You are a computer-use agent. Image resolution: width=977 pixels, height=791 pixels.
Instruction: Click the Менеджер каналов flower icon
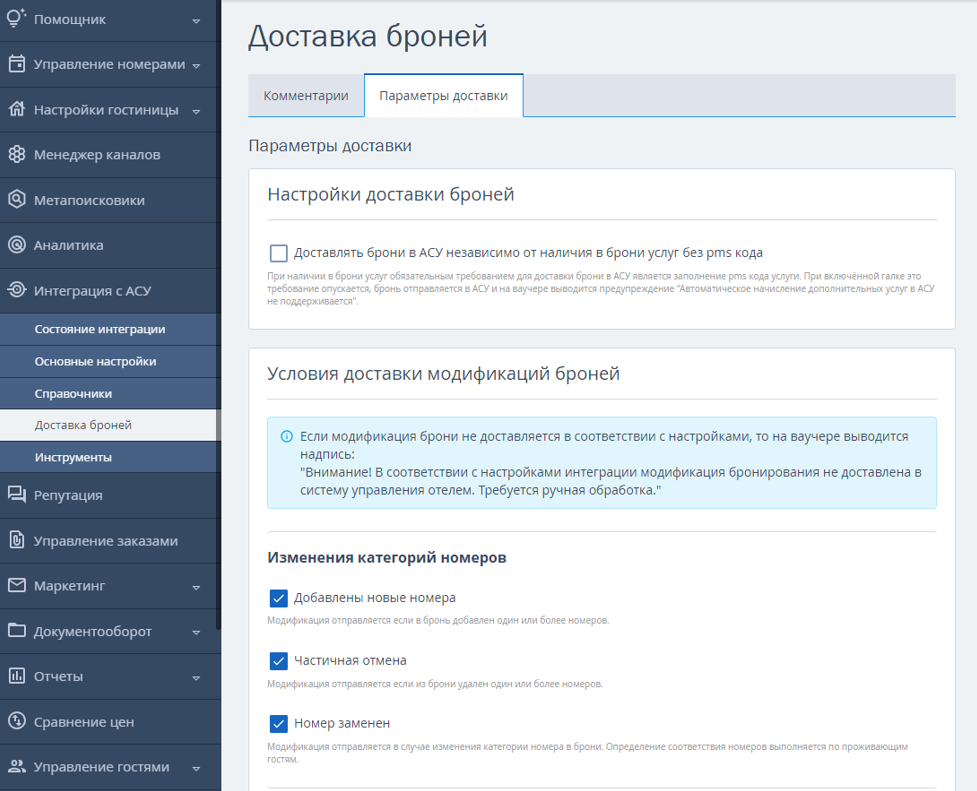click(x=17, y=154)
